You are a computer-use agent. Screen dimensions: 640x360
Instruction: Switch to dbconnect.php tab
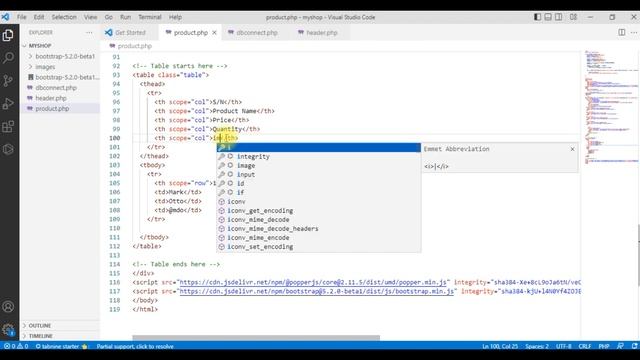257,33
